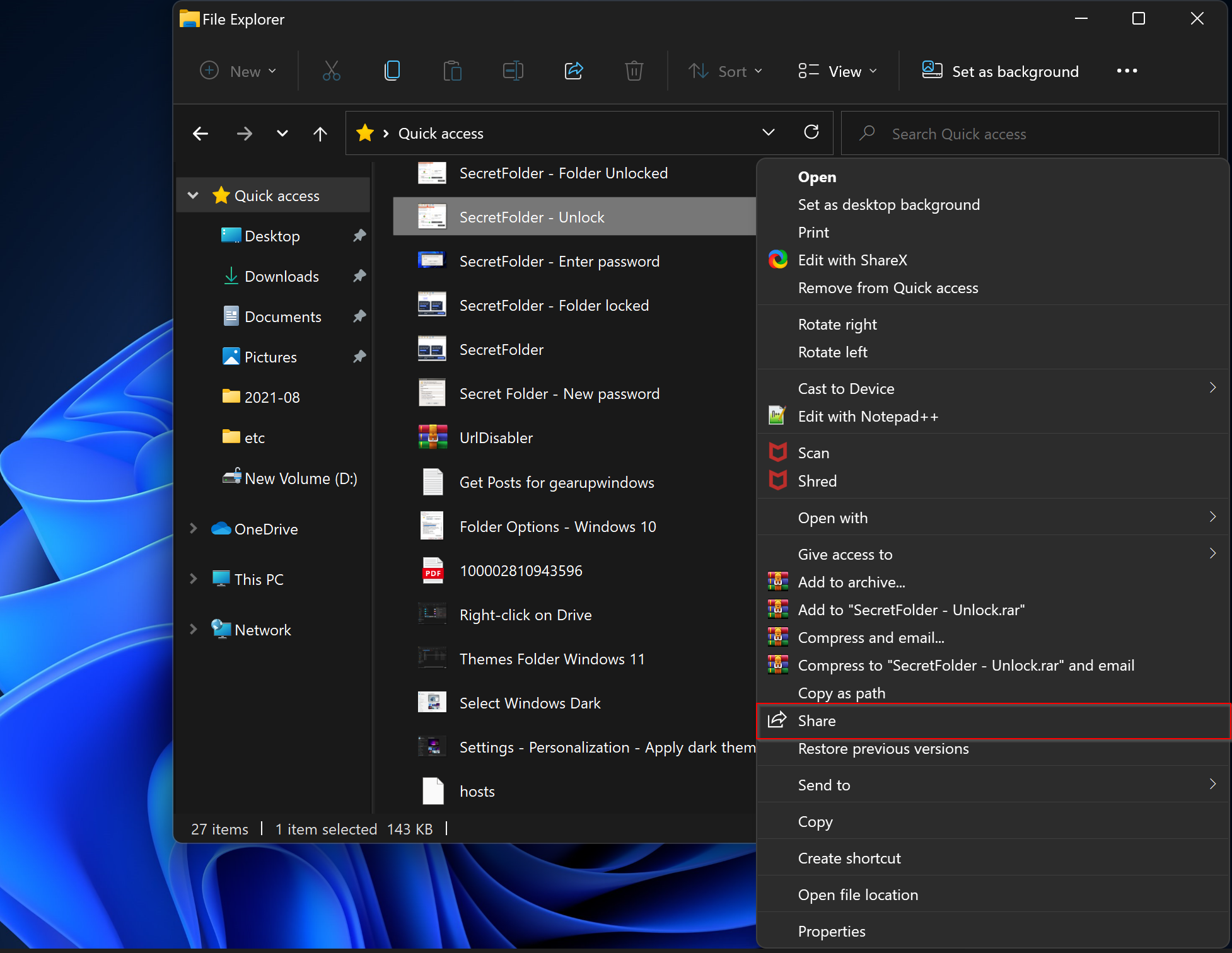1232x953 pixels.
Task: Select the Themes Folder Windows 11 file
Action: (574, 659)
